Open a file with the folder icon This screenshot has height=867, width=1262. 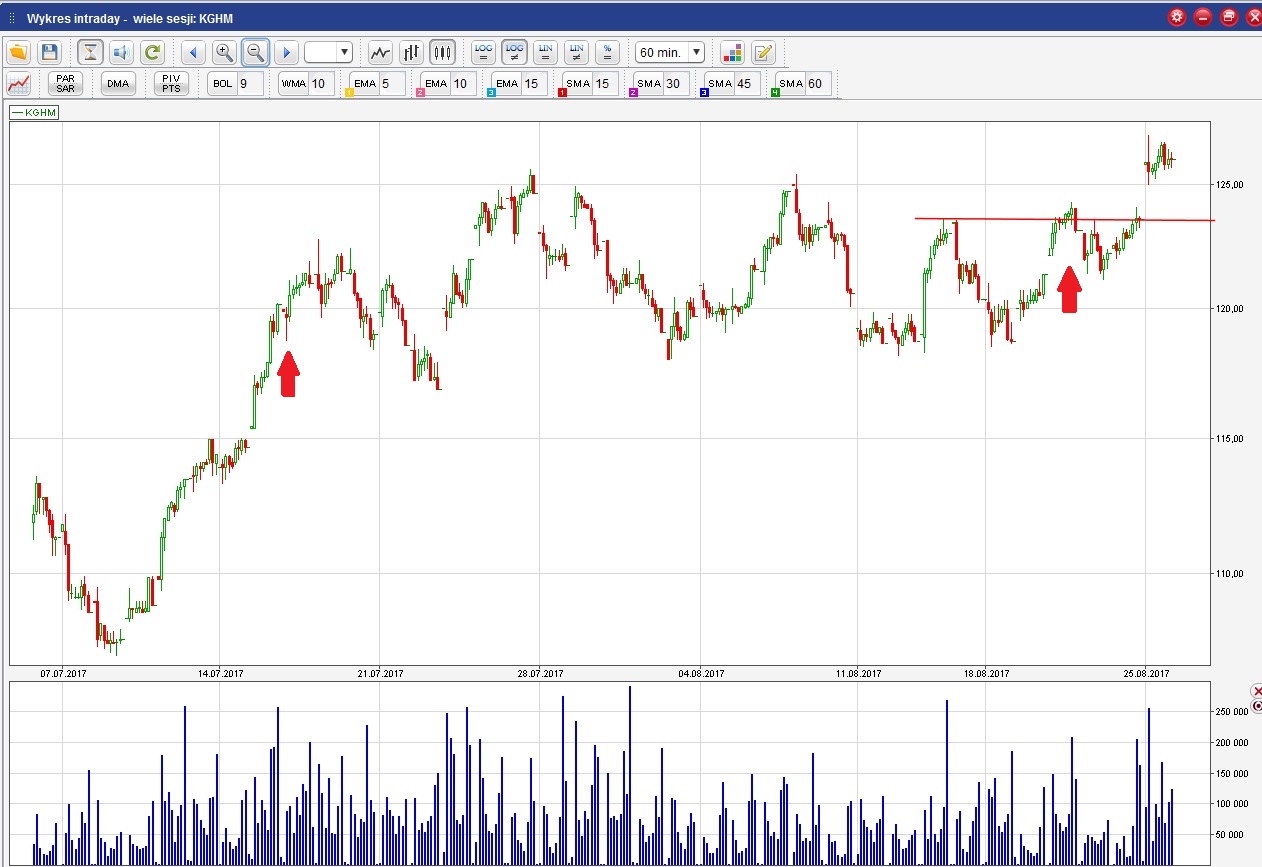[19, 52]
